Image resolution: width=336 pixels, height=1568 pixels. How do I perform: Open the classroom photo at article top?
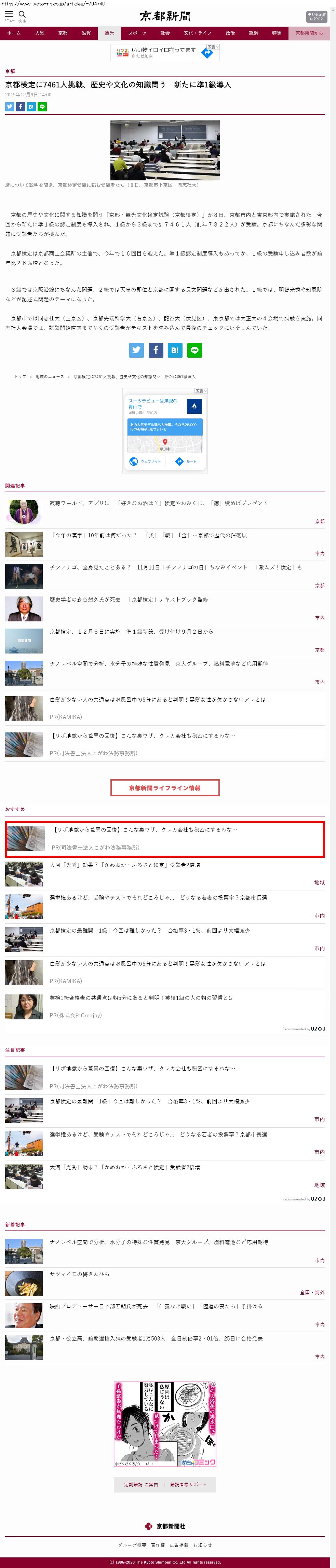[165, 150]
